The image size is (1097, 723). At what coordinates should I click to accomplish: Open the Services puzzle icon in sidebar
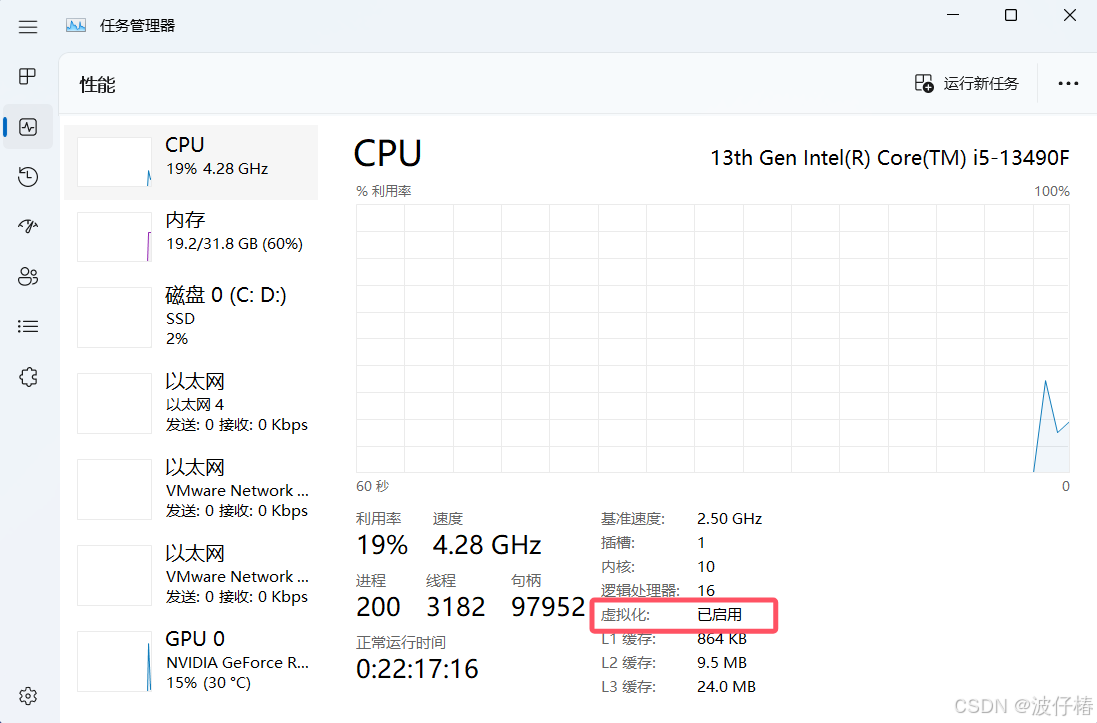click(x=28, y=377)
